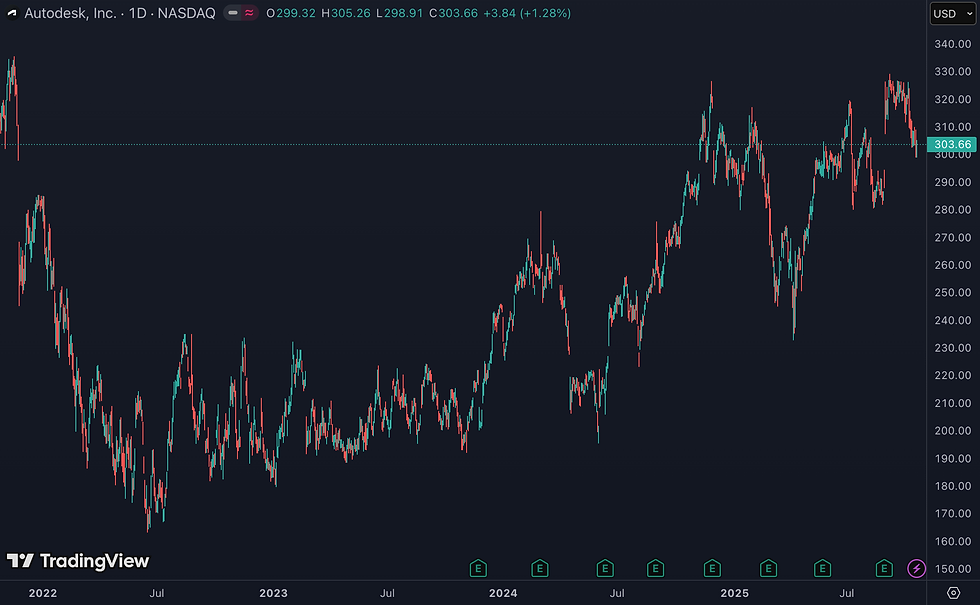The width and height of the screenshot is (980, 605).
Task: Click the close value C303.66
Action: 453,13
